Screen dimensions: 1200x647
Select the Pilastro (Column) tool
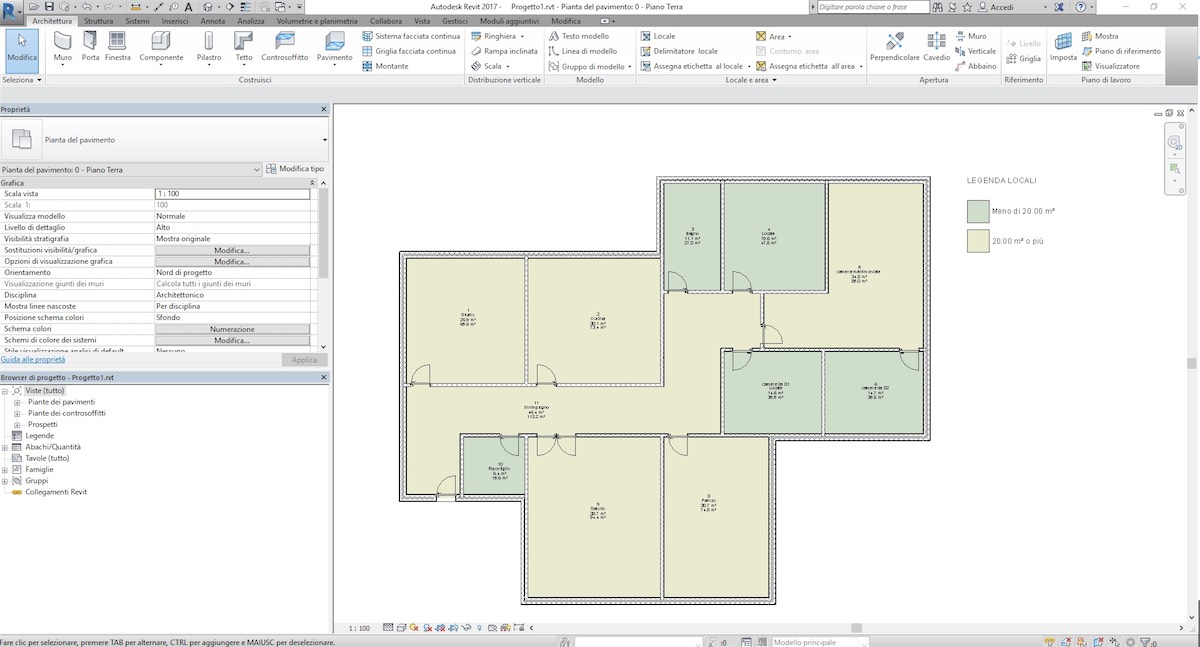[x=208, y=45]
